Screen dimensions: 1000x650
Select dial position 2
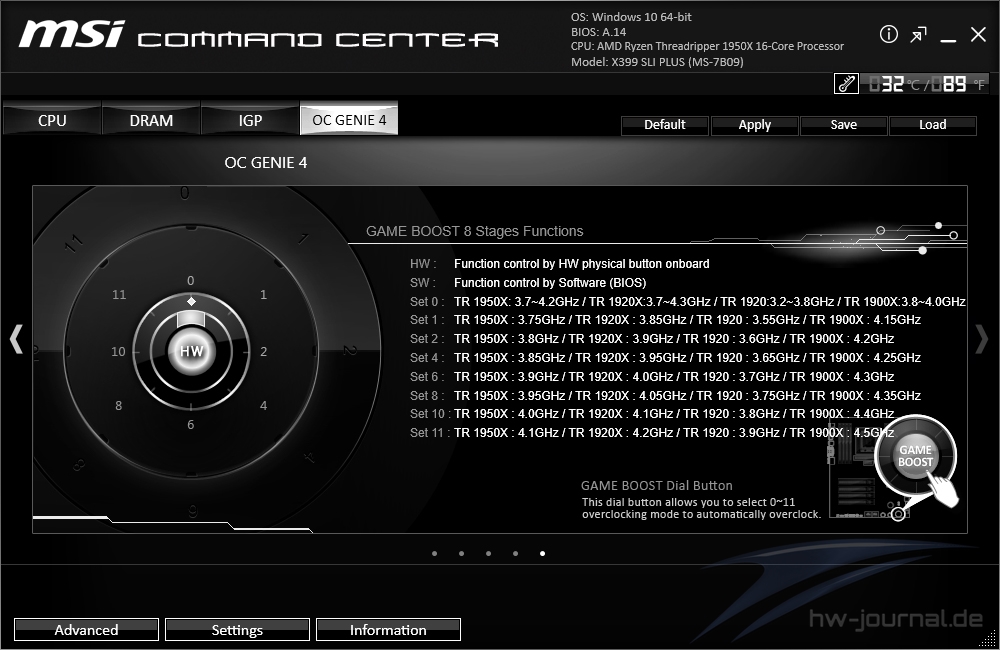(263, 351)
